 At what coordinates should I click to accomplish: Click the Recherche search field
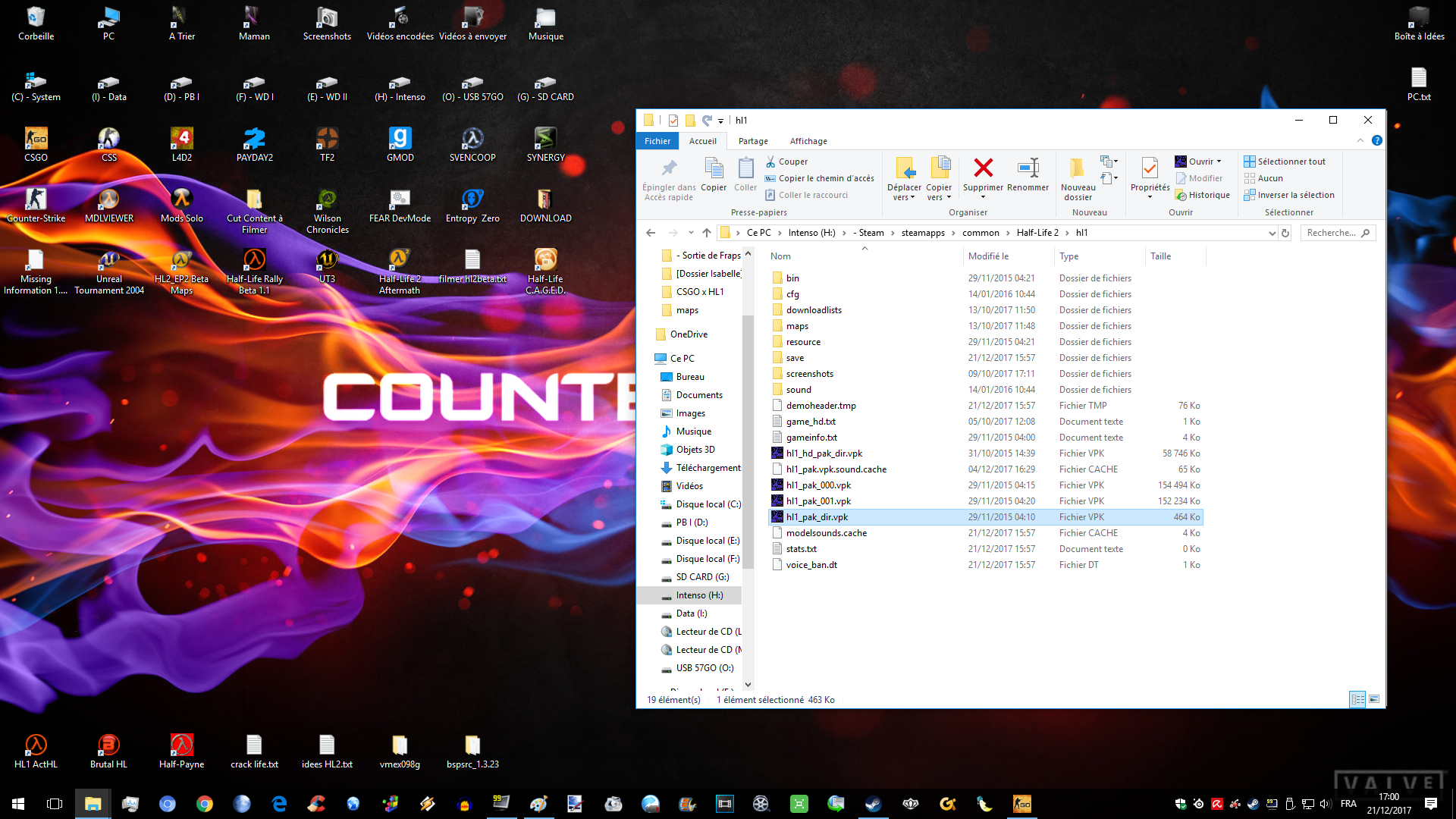(x=1332, y=233)
